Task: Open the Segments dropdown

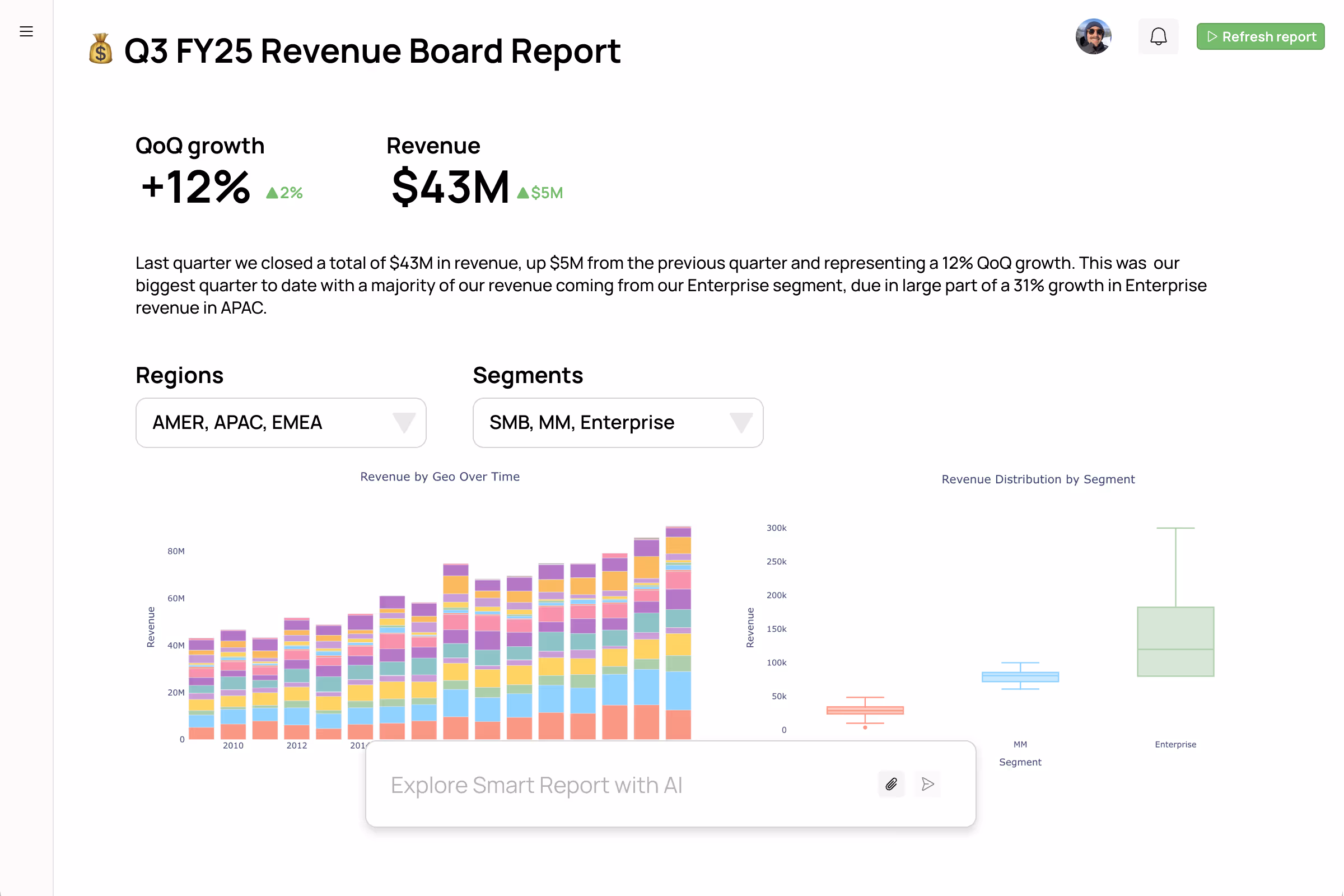Action: coord(618,423)
